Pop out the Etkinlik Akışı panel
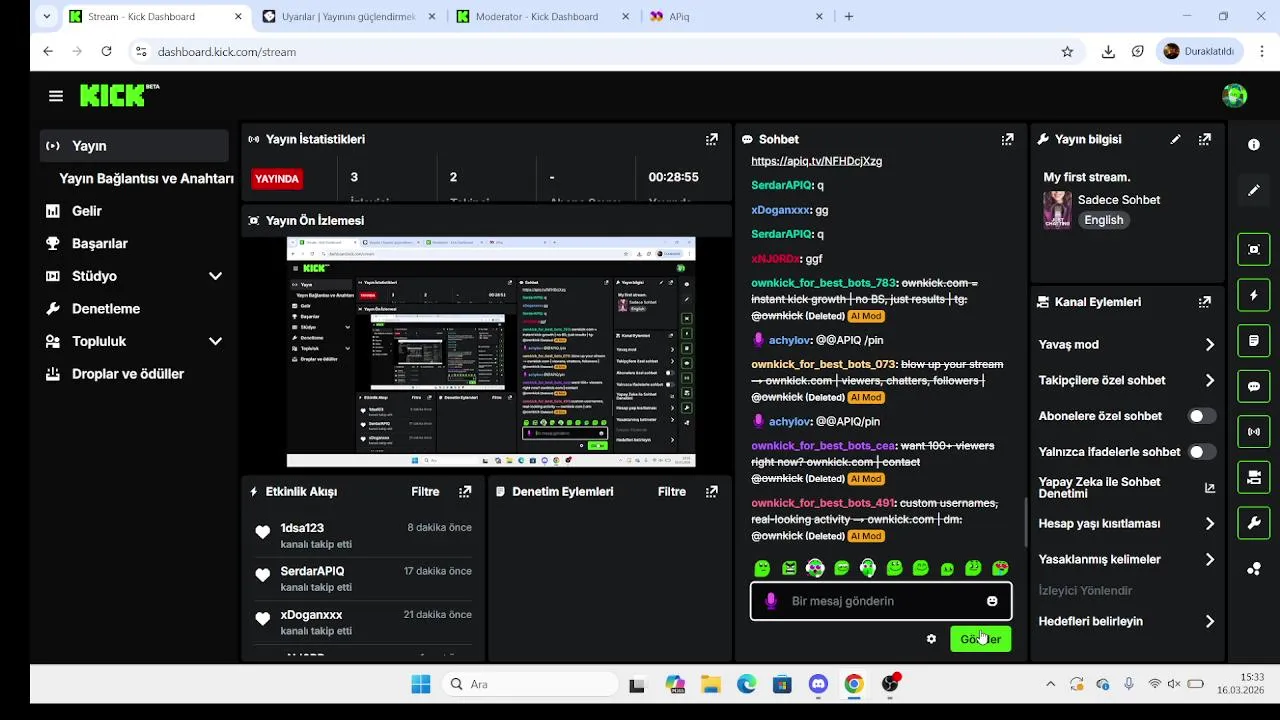This screenshot has height=720, width=1280. 465,491
